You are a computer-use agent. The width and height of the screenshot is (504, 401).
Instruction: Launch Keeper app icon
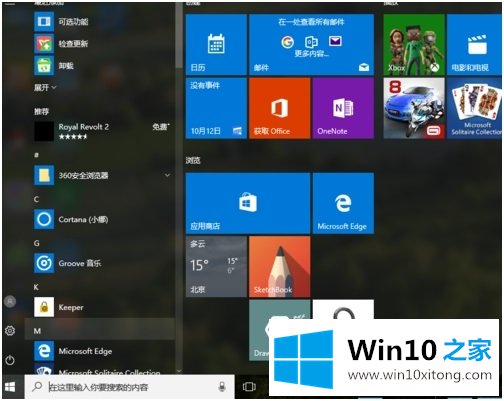[44, 307]
